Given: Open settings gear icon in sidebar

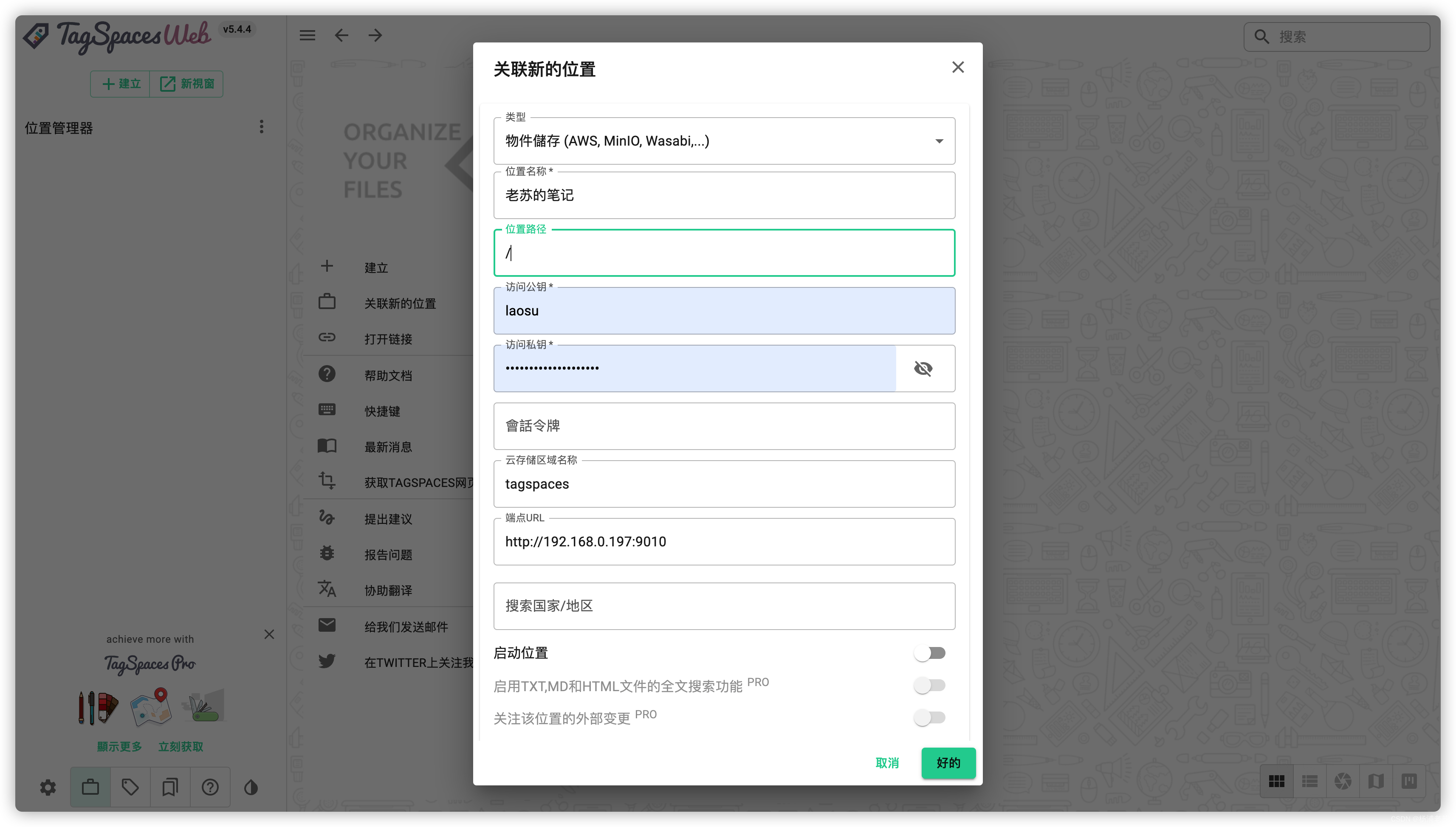Looking at the screenshot, I should (48, 787).
